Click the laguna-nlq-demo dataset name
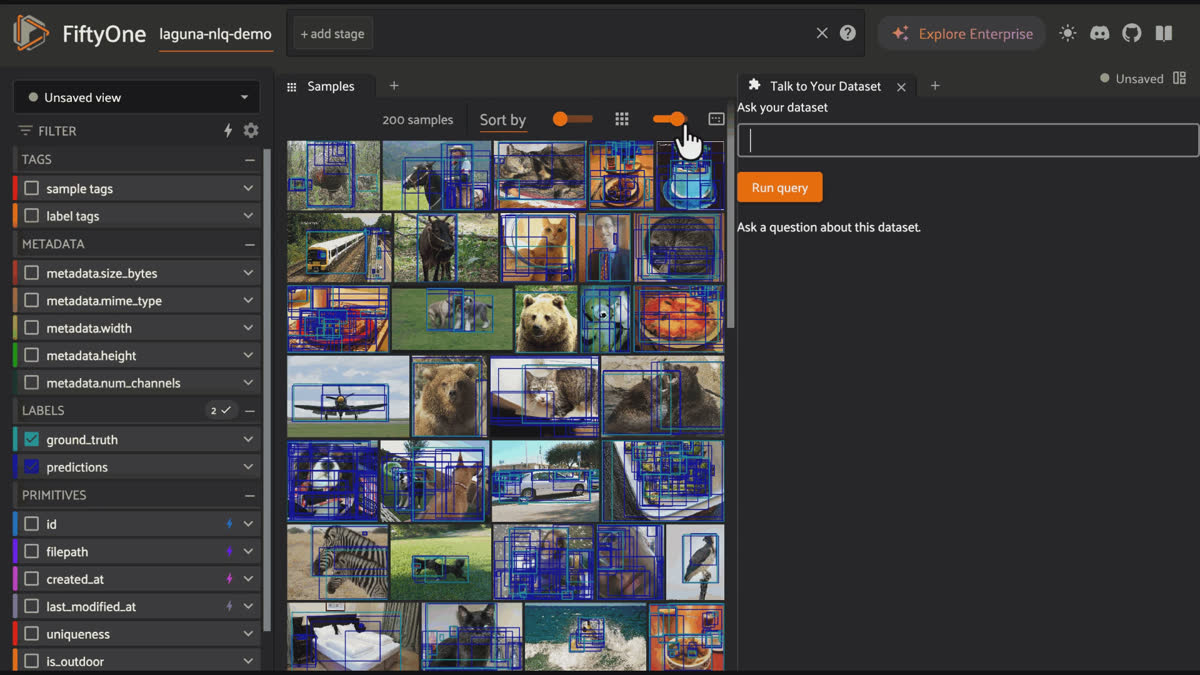1200x675 pixels. coord(215,33)
